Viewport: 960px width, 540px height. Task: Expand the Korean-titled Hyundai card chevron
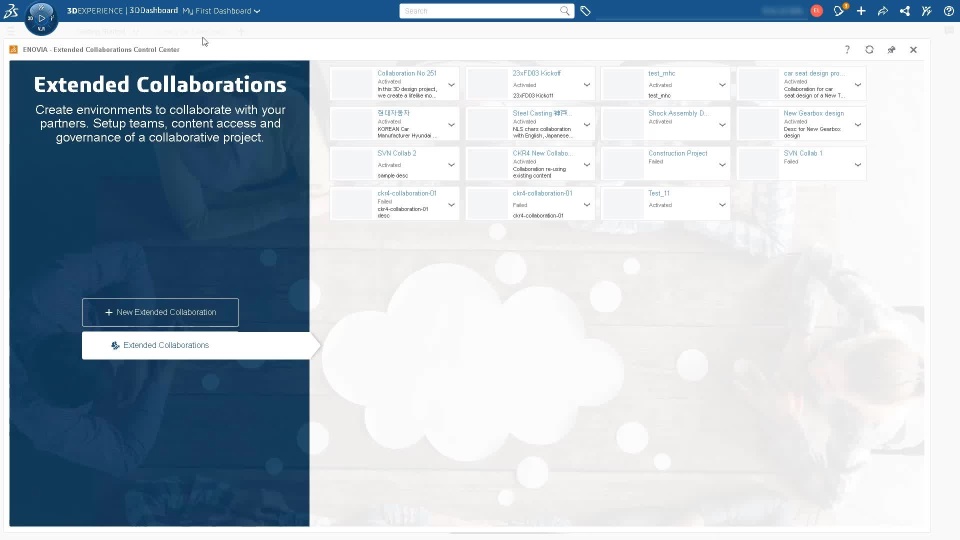[451, 125]
